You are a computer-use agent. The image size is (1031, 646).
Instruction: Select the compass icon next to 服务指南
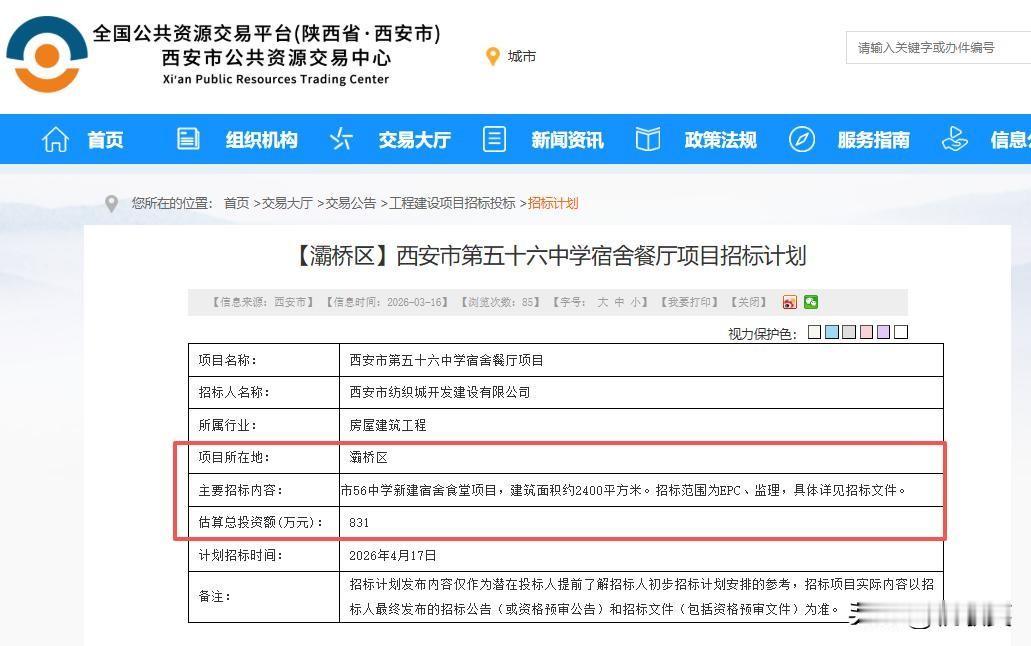pyautogui.click(x=801, y=140)
